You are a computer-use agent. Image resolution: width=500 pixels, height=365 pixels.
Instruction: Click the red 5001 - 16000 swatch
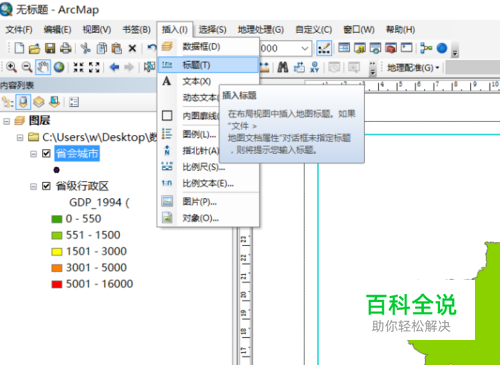click(x=57, y=284)
